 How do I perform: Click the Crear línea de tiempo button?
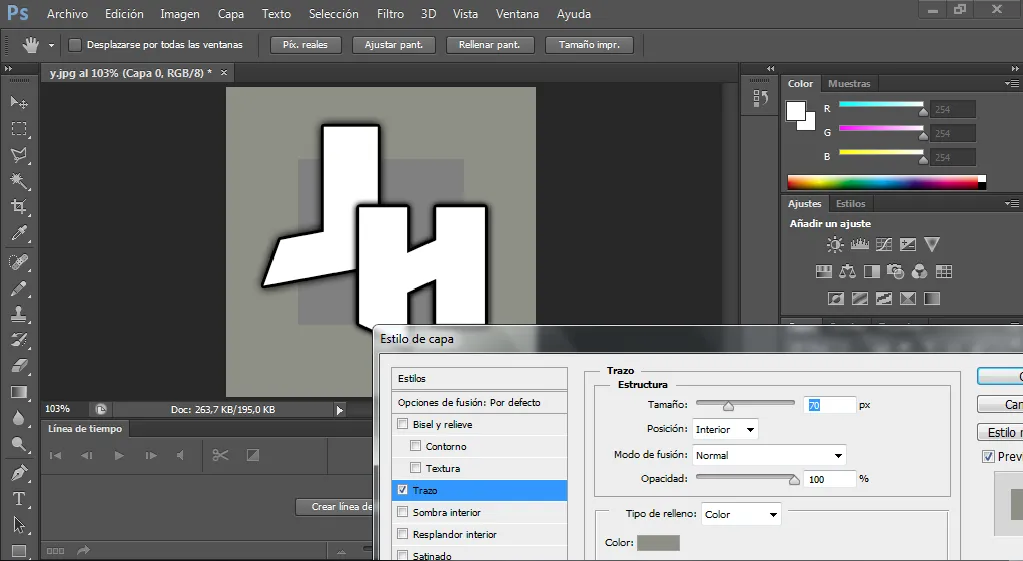(334, 507)
